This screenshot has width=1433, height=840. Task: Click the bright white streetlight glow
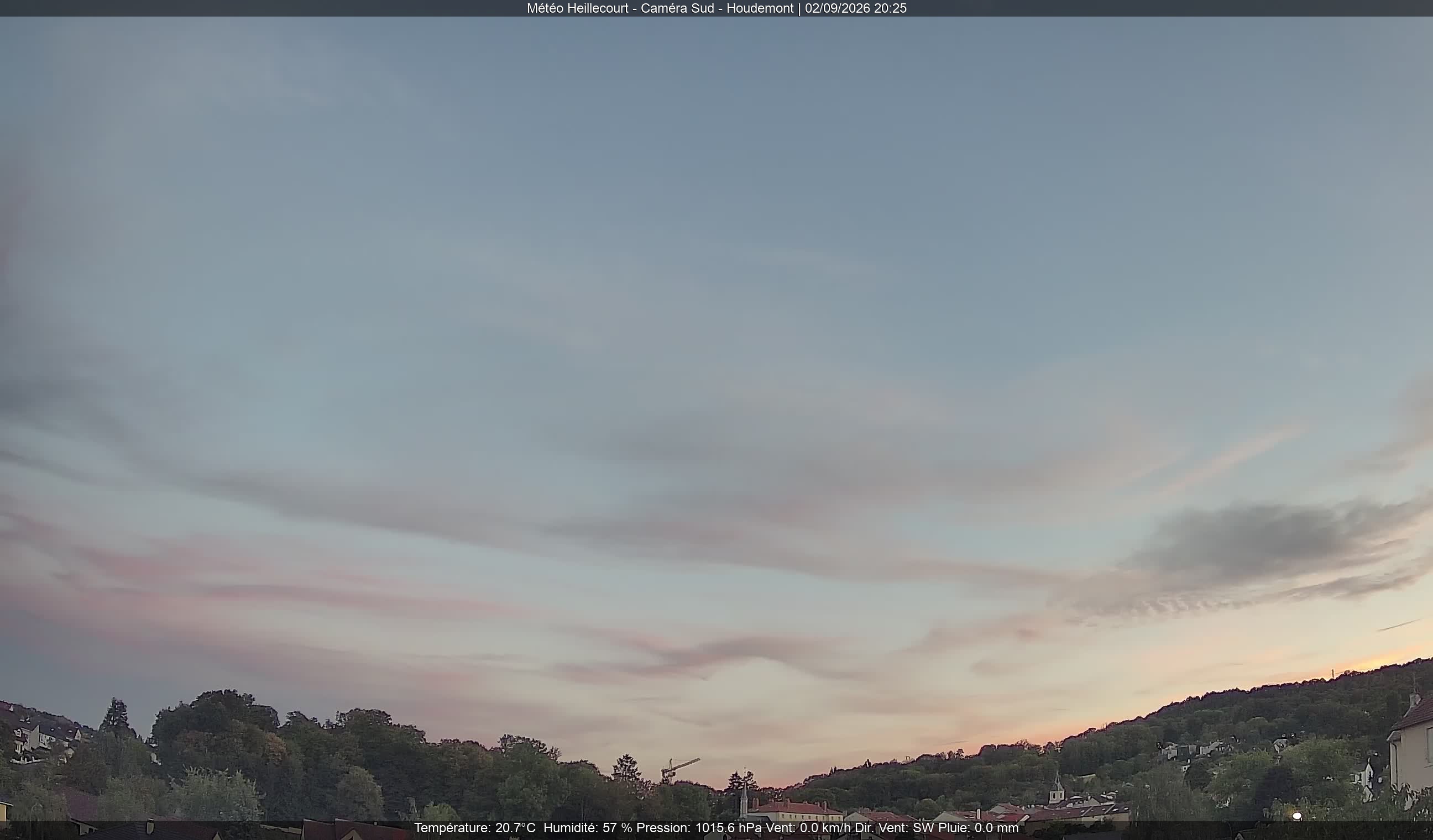tap(1297, 816)
